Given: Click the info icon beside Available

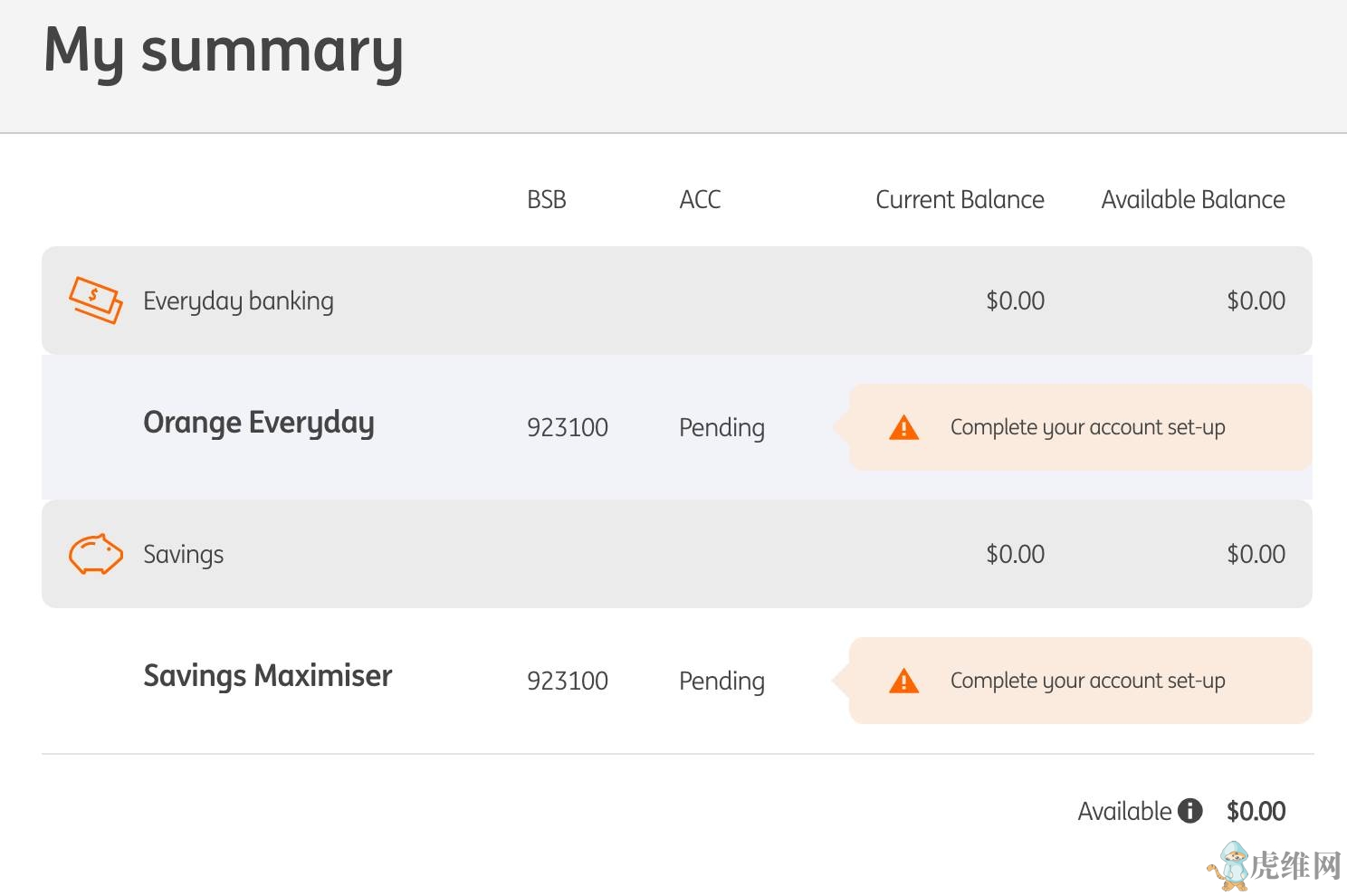Looking at the screenshot, I should (x=1189, y=811).
